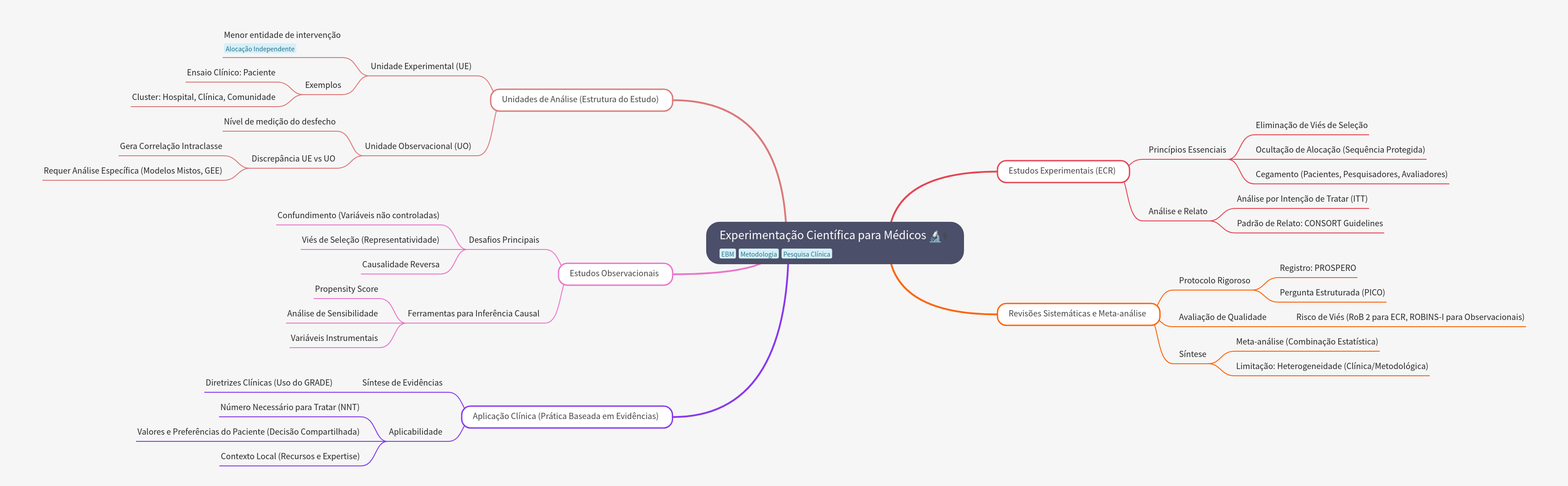1568x486 pixels.
Task: Click the Análise e Relato branch
Action: click(x=1177, y=212)
